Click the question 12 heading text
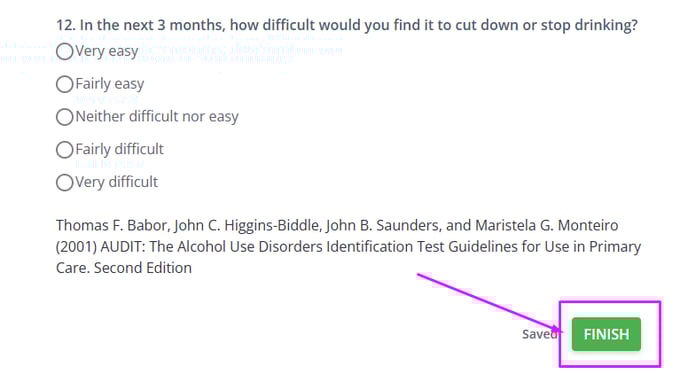This screenshot has width=688, height=382. point(347,25)
